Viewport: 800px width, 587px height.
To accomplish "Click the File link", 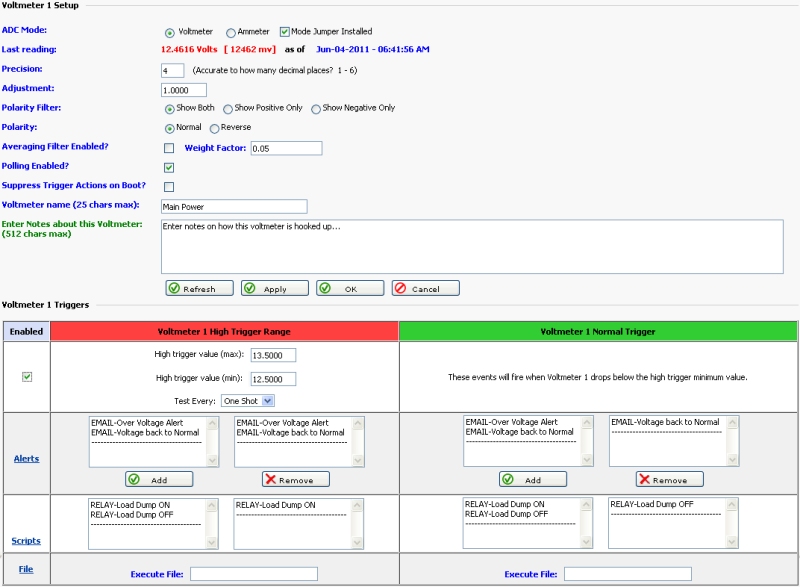I will (x=26, y=568).
